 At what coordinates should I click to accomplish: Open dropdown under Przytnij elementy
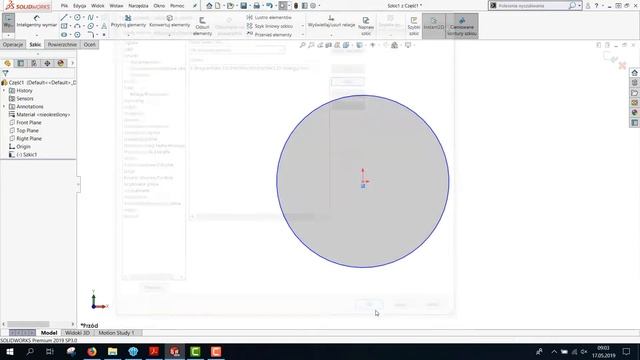tap(128, 35)
